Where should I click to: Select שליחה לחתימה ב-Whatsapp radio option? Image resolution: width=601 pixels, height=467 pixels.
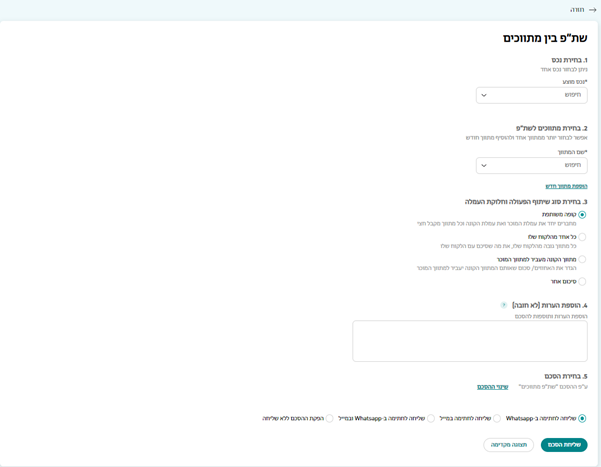click(582, 418)
